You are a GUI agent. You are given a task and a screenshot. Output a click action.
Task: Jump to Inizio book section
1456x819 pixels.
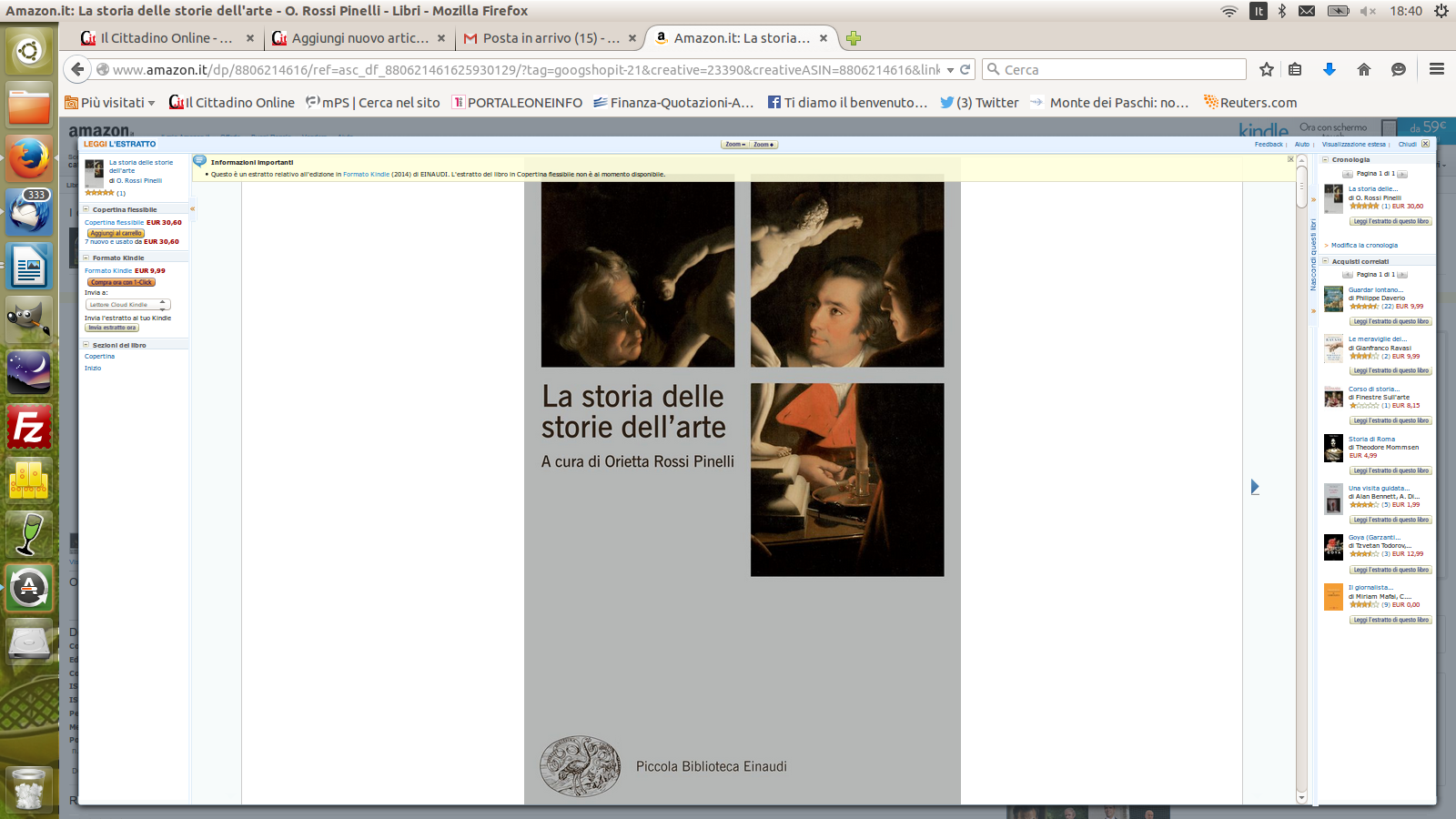click(x=93, y=369)
